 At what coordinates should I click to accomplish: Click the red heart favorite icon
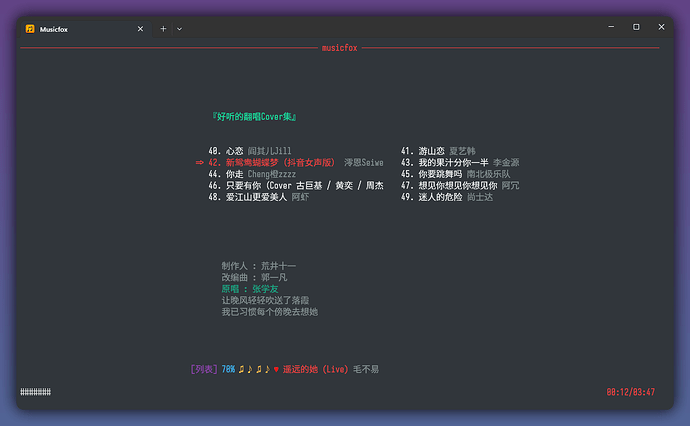pyautogui.click(x=276, y=369)
